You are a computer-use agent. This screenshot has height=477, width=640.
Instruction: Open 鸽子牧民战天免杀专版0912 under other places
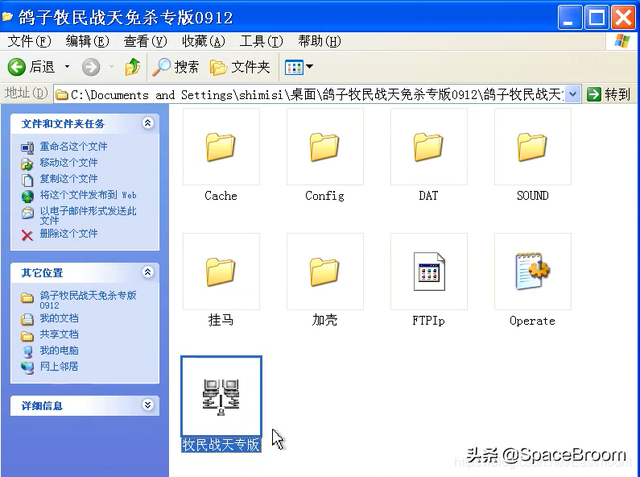pyautogui.click(x=88, y=300)
